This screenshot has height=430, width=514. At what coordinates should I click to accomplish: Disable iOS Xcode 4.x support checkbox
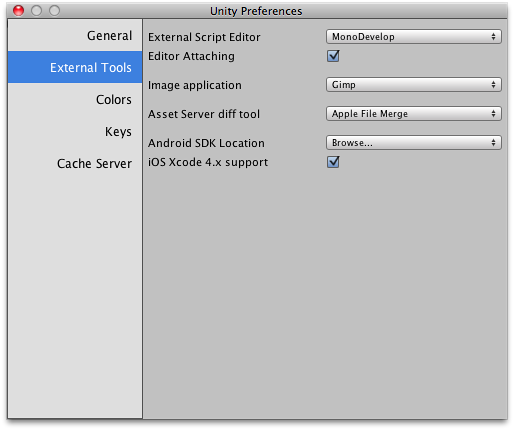pyautogui.click(x=333, y=162)
